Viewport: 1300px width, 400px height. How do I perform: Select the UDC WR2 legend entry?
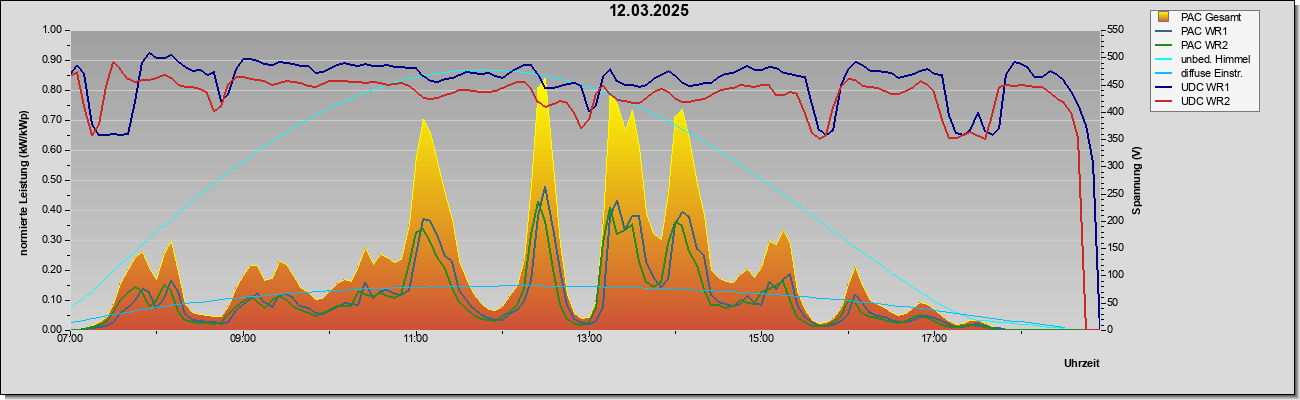[x=1204, y=102]
